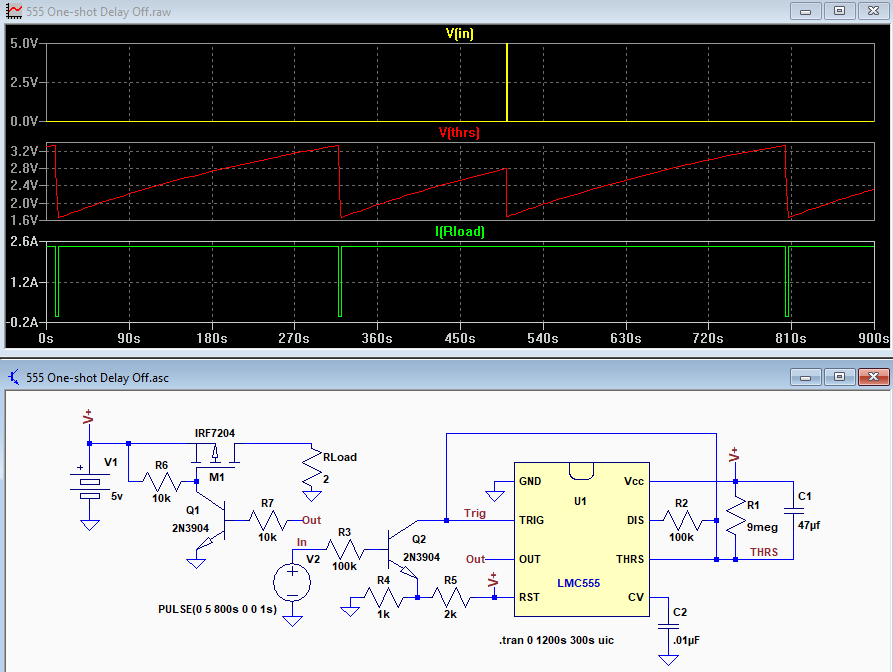Click the yellow V(in) pulse near 500s
893x672 pixels.
pyautogui.click(x=507, y=82)
